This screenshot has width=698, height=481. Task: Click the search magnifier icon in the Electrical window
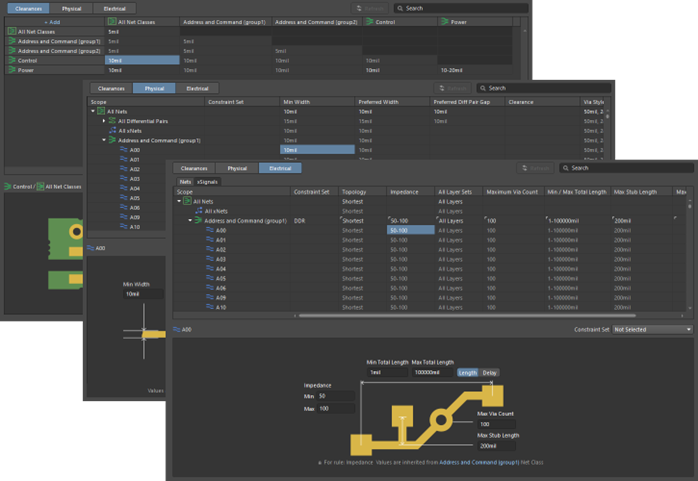565,168
